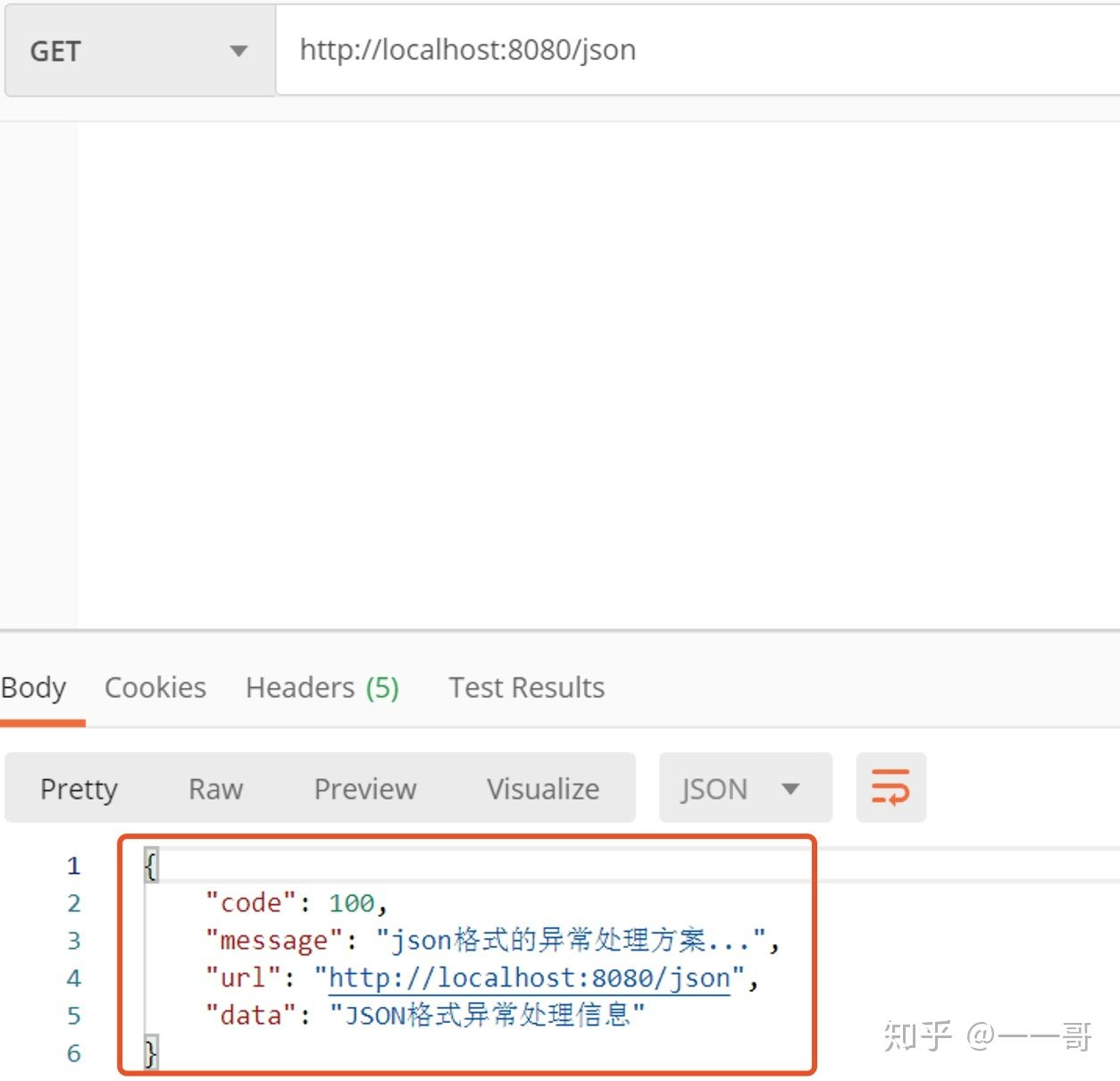Viewport: 1120px width, 1081px height.
Task: Click the request URL input field
Action: point(698,50)
